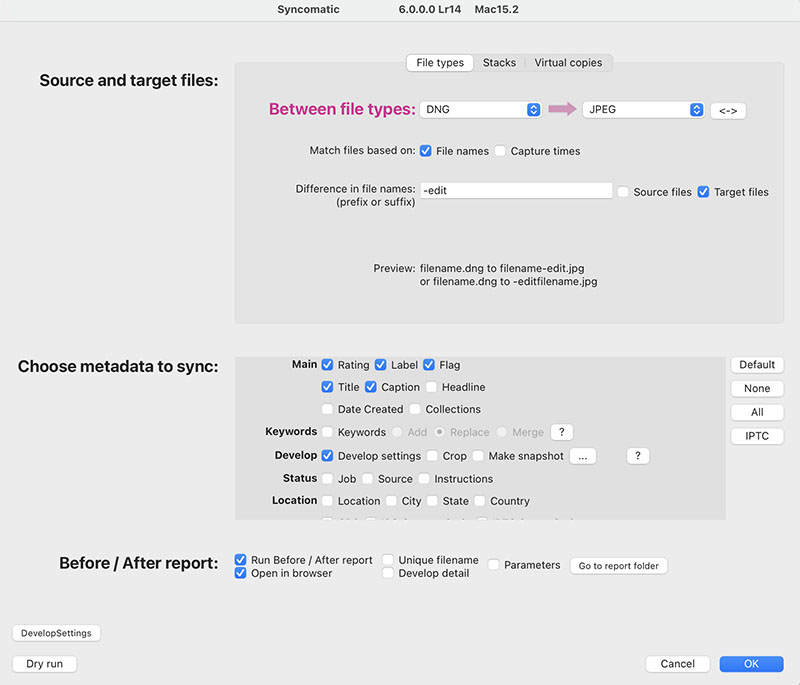800x685 pixels.
Task: Check the Make snapshot checkbox
Action: click(478, 455)
